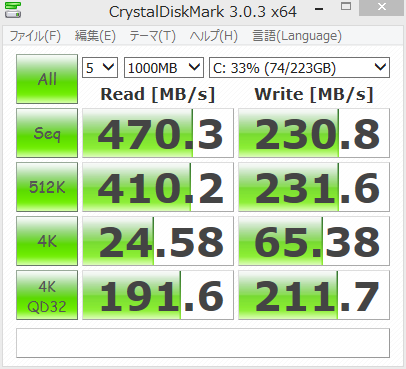
Task: Open the 編集(E) menu
Action: (x=95, y=36)
